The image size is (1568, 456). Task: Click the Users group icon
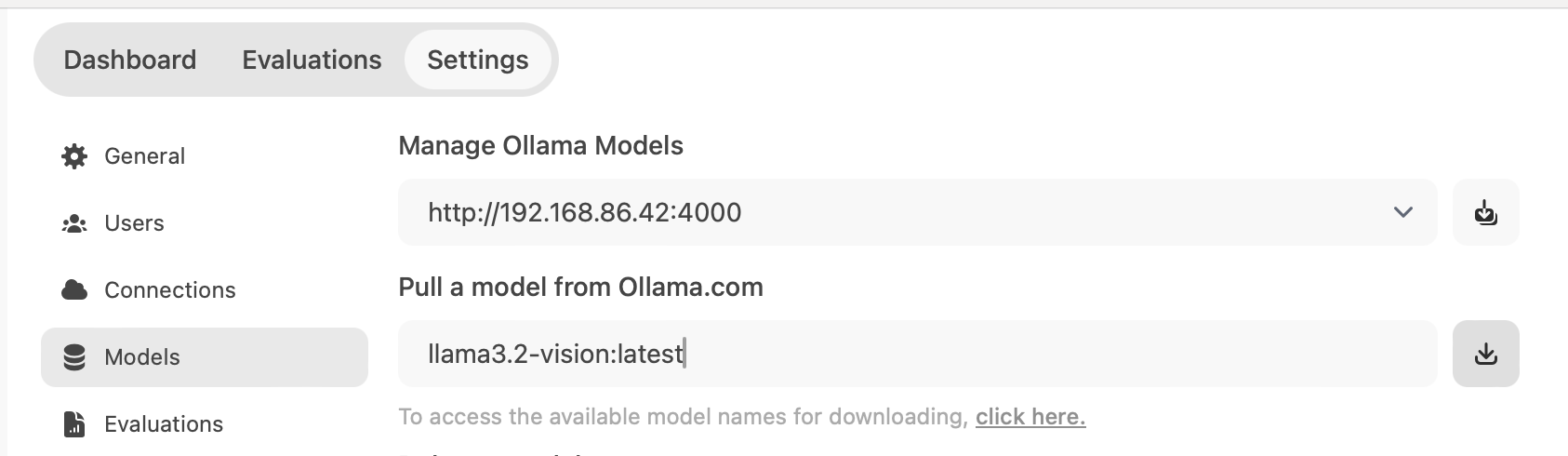(x=74, y=223)
